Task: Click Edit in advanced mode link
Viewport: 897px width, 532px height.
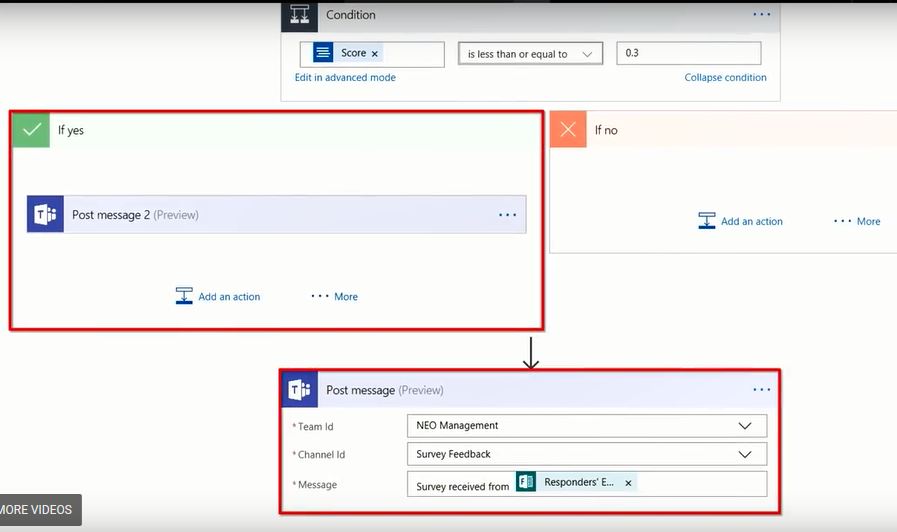Action: pos(345,78)
